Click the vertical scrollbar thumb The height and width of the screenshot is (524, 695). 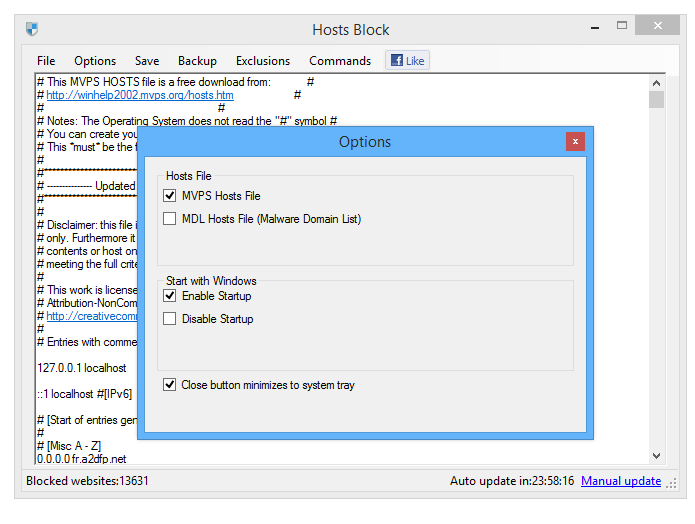click(656, 99)
